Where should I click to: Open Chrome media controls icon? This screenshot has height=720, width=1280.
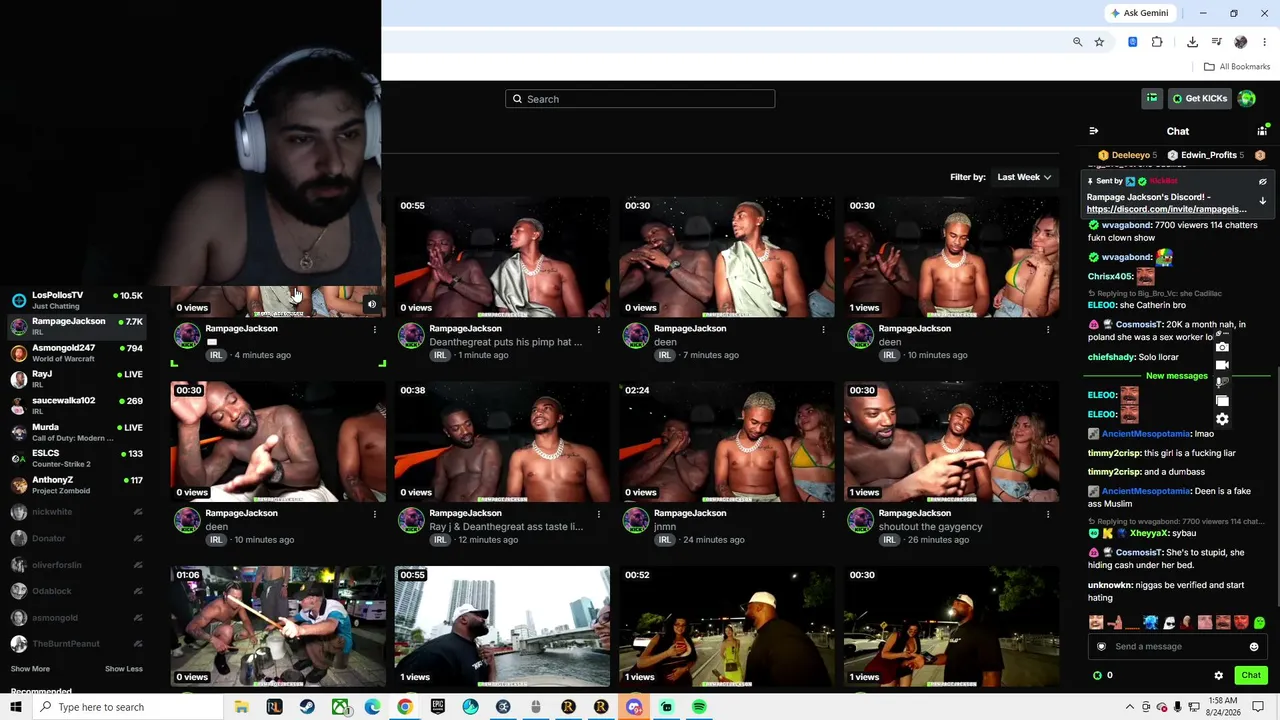coord(1217,42)
